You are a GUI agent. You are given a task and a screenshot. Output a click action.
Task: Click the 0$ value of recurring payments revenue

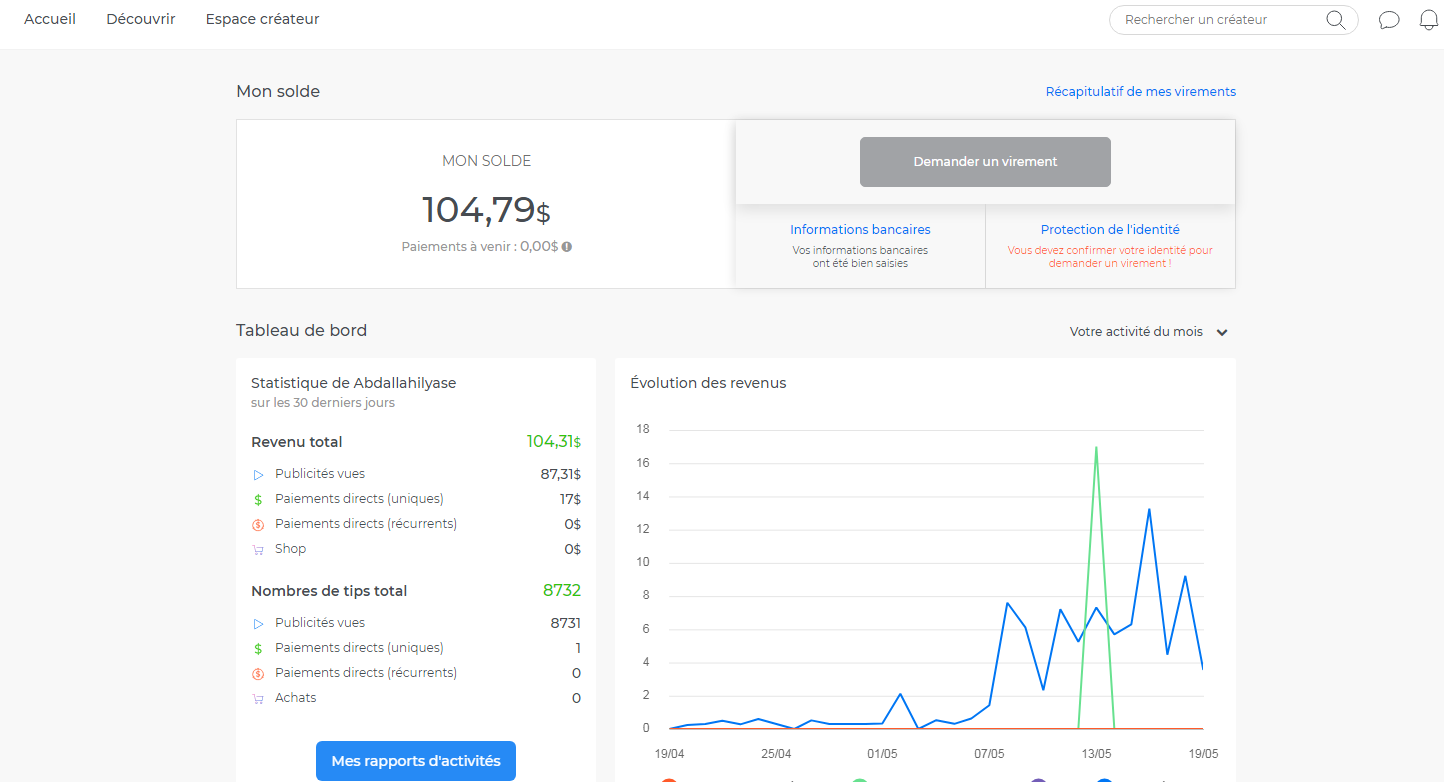pos(572,524)
